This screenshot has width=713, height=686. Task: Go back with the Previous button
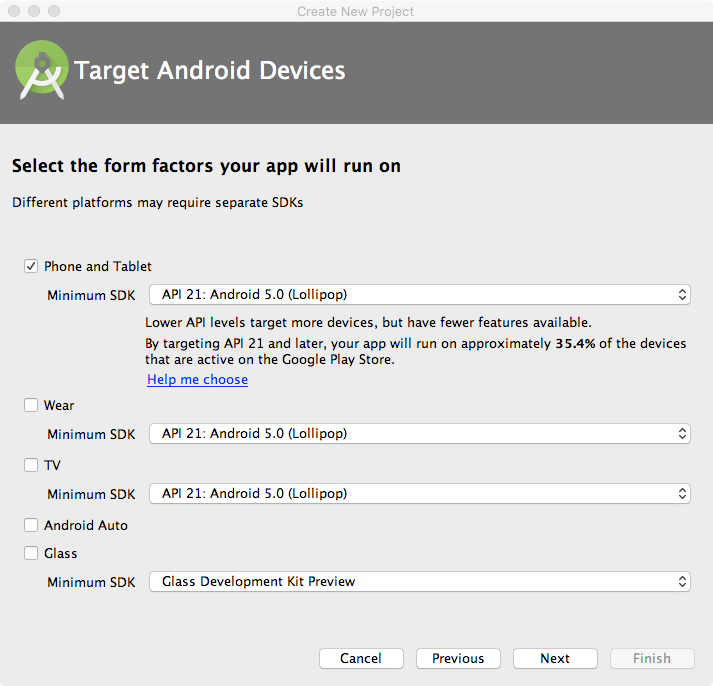tap(458, 658)
